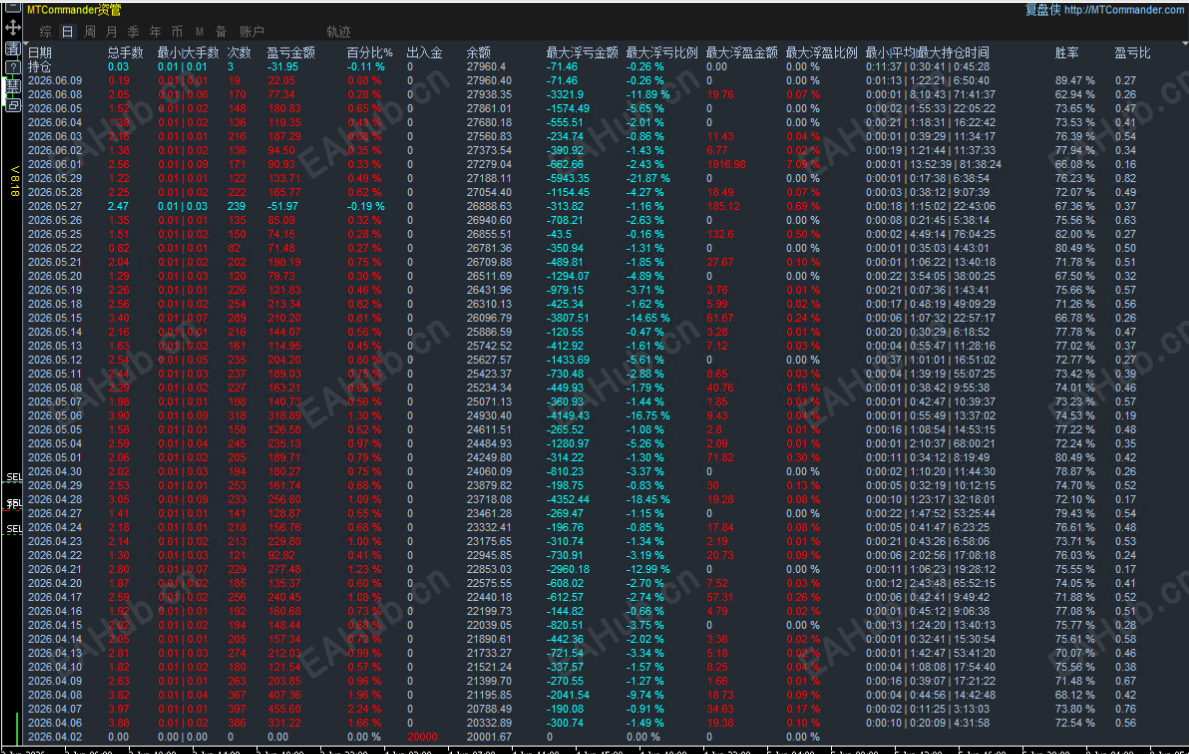This screenshot has height=754, width=1189.
Task: Switch to the 币 currency tab
Action: pos(177,31)
